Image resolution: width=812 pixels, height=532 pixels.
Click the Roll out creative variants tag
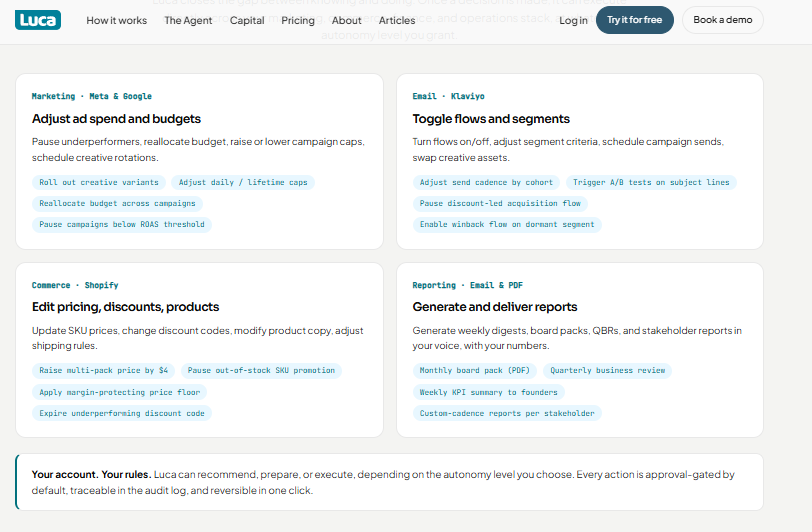[99, 182]
